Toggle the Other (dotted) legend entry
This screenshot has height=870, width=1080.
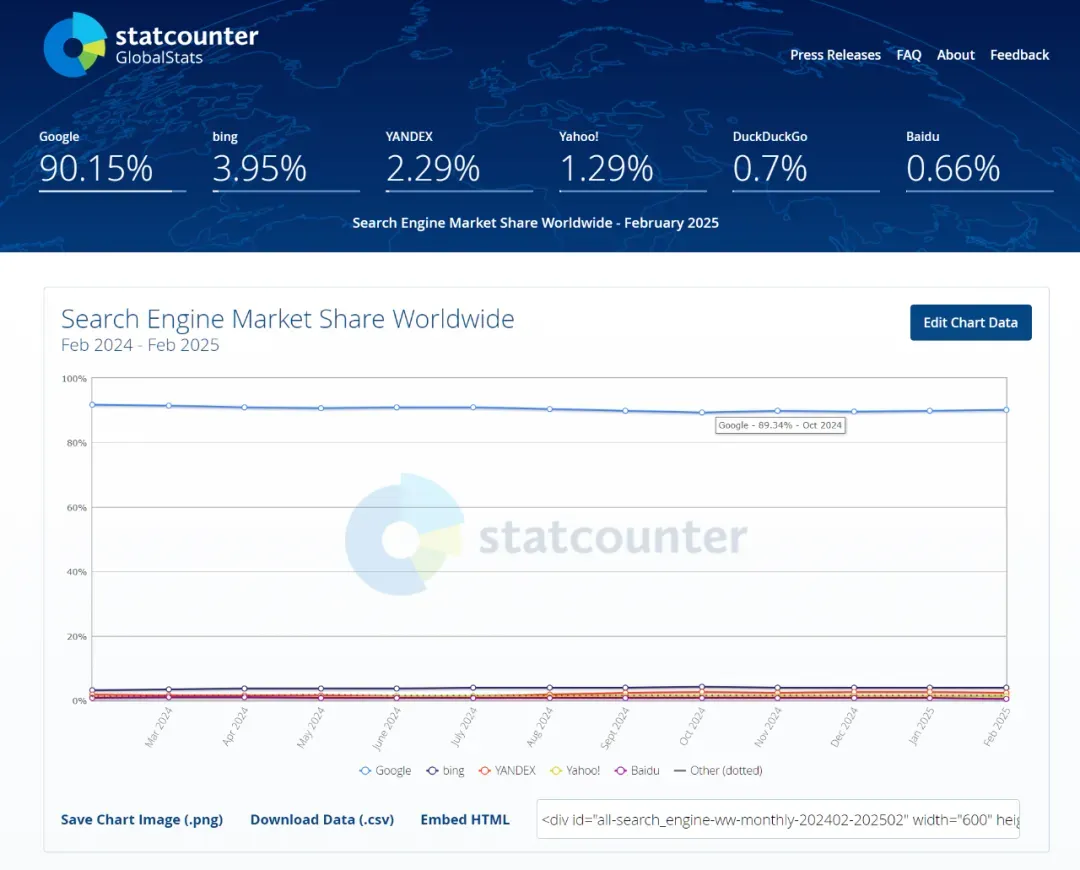718,771
